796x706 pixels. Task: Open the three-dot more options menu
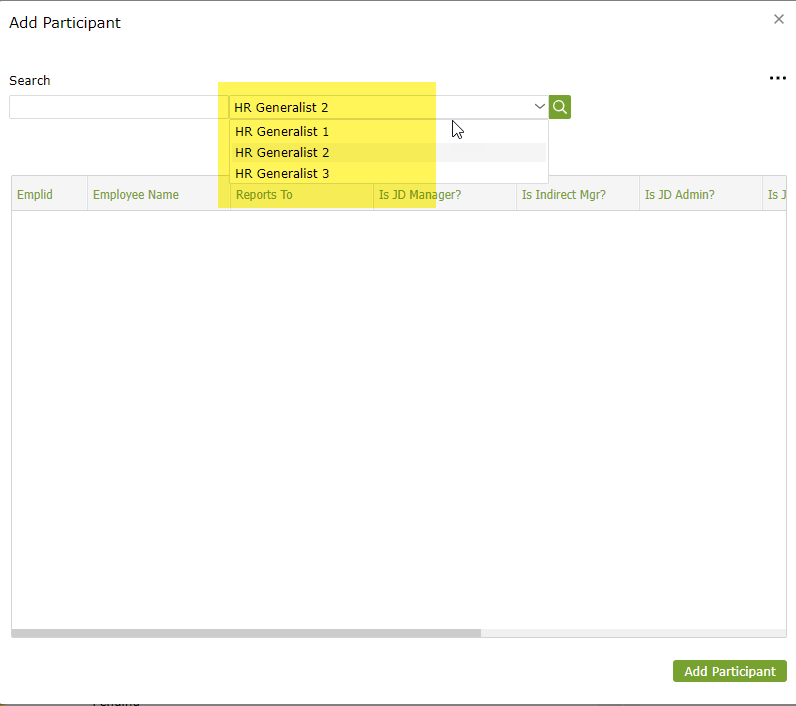pyautogui.click(x=777, y=79)
